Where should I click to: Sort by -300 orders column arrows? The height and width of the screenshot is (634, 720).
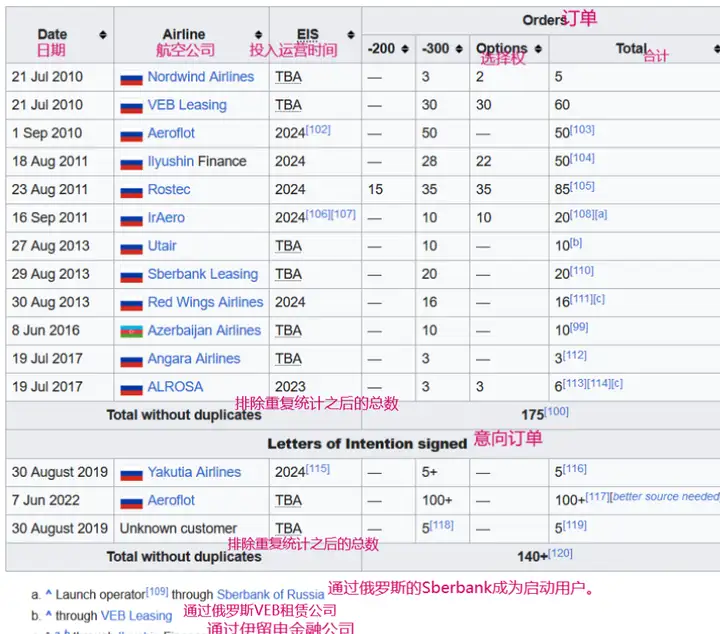point(459,49)
